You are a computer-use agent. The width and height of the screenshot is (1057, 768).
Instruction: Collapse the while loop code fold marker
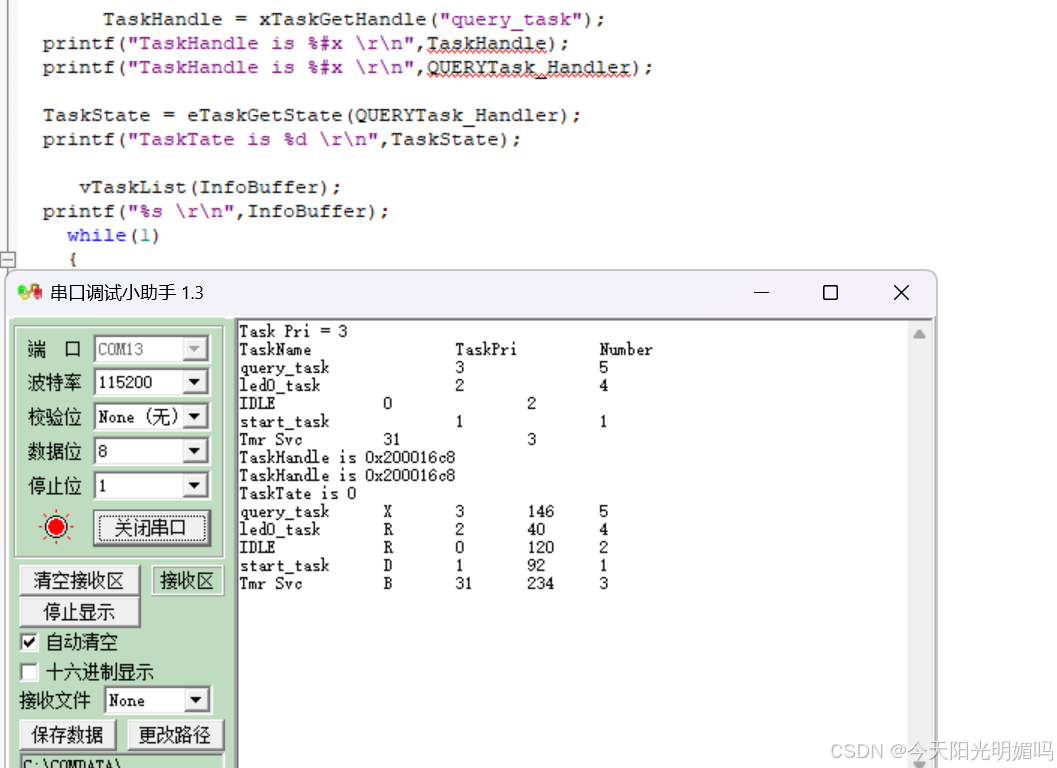[7, 259]
